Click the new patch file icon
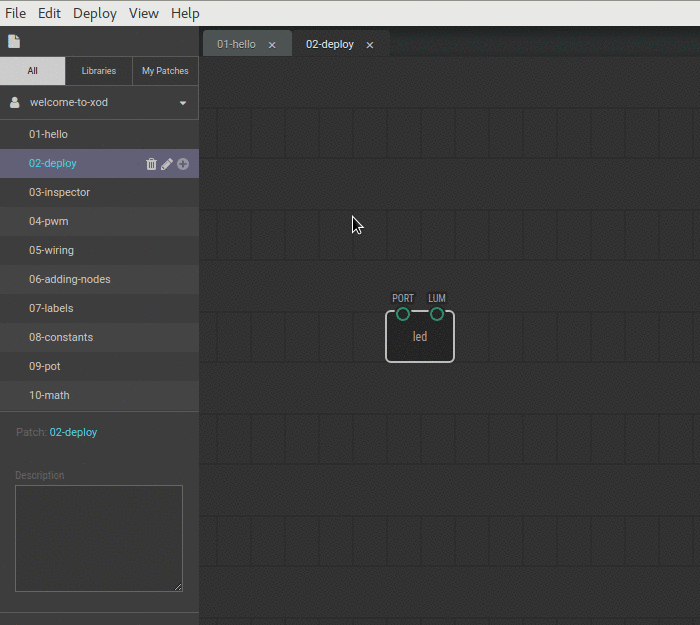 click(14, 42)
